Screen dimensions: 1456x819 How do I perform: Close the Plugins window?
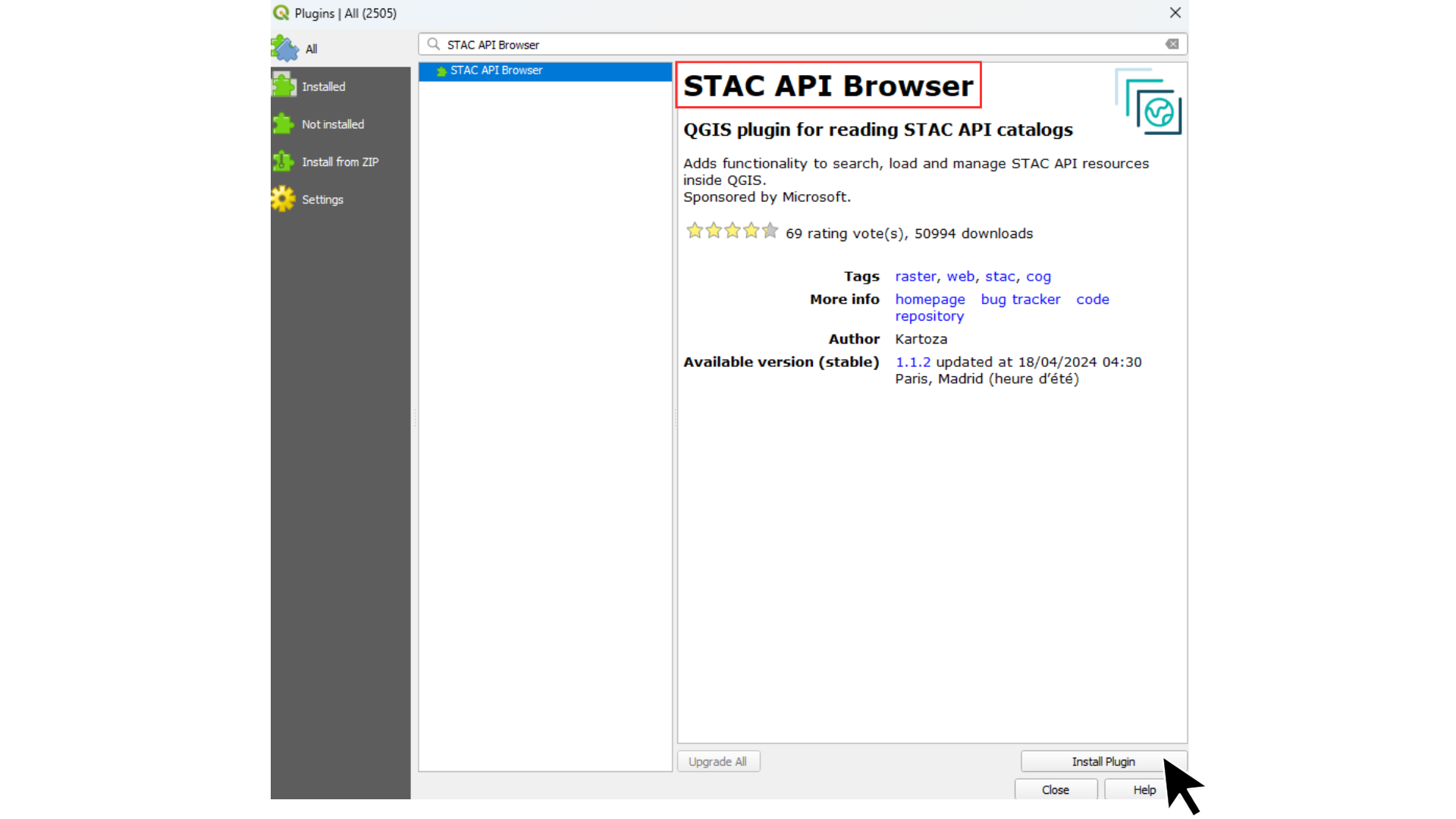[x=1175, y=13]
